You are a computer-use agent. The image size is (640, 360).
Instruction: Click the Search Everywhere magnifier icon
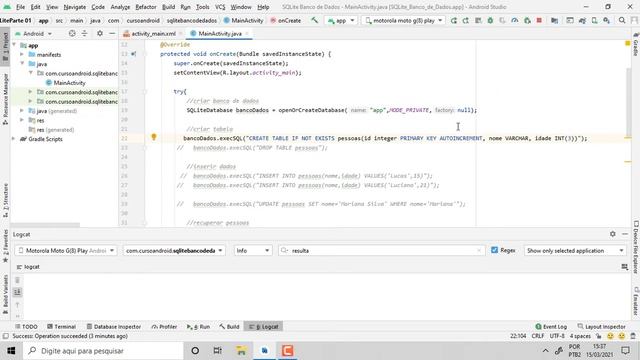622,20
